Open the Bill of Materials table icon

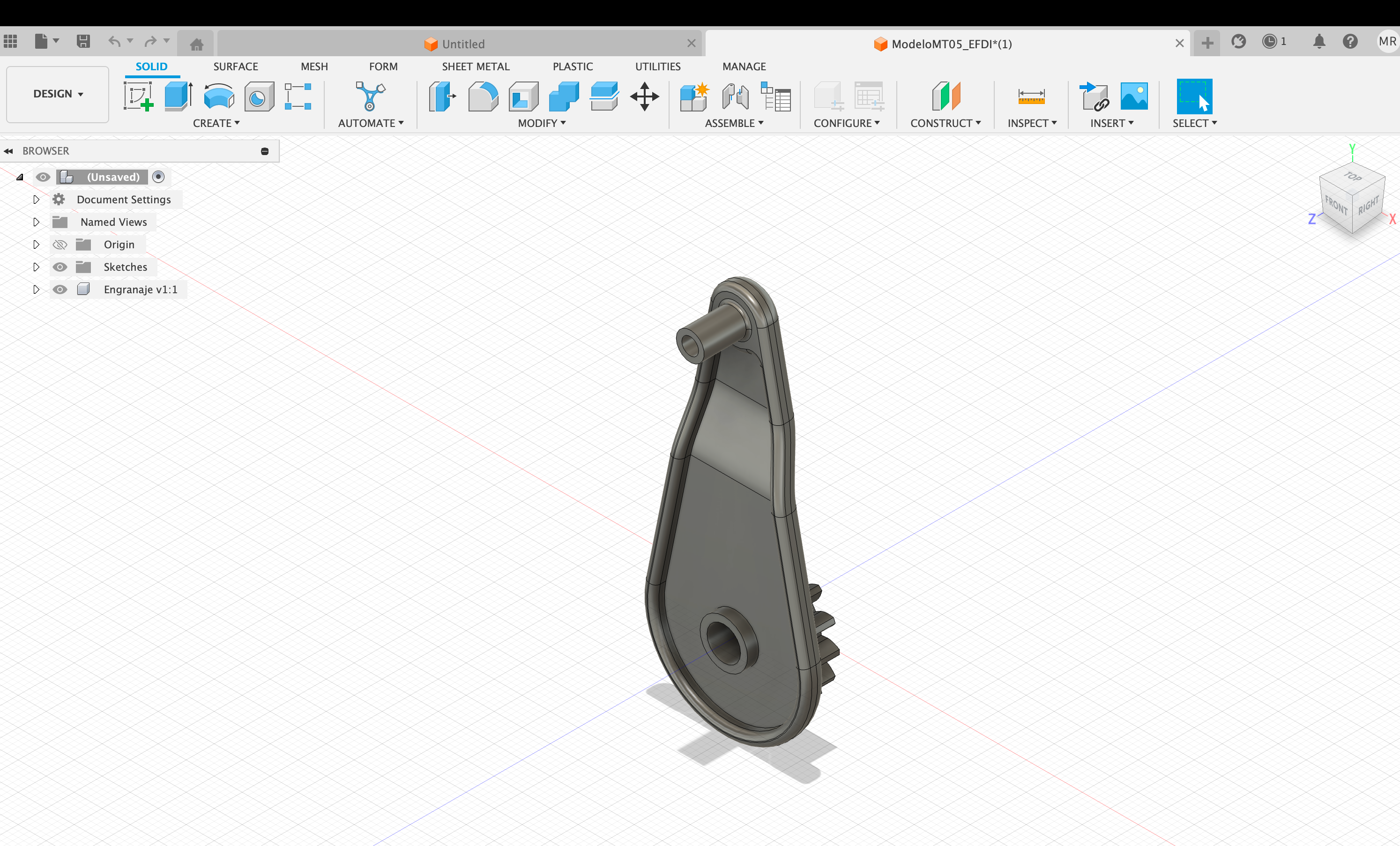[775, 96]
